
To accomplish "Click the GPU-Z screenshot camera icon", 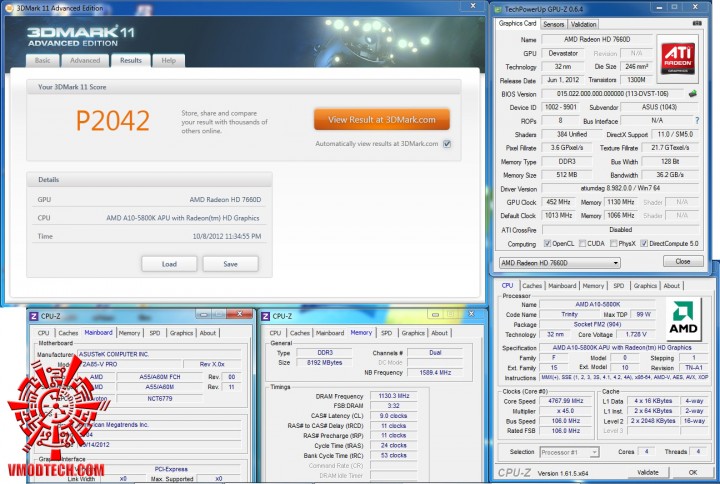I will (697, 23).
